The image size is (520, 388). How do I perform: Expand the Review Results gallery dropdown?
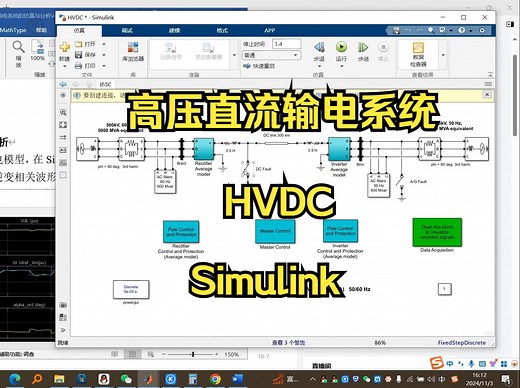(x=443, y=55)
